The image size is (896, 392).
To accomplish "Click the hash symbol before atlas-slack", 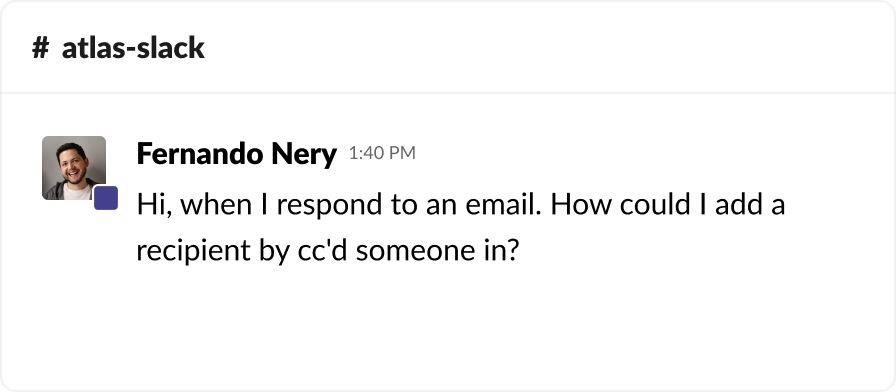I will (40, 48).
